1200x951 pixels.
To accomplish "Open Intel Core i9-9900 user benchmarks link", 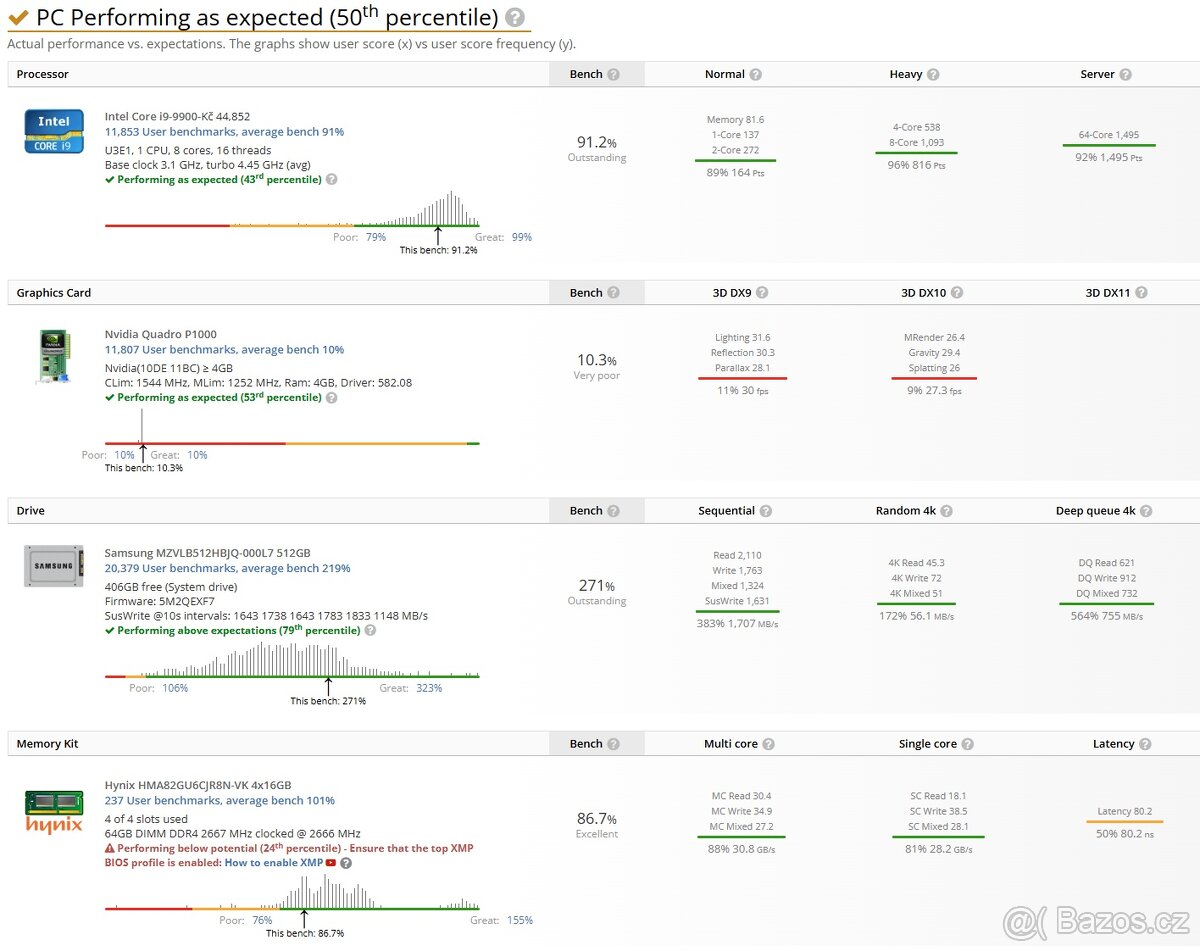I will [x=224, y=132].
